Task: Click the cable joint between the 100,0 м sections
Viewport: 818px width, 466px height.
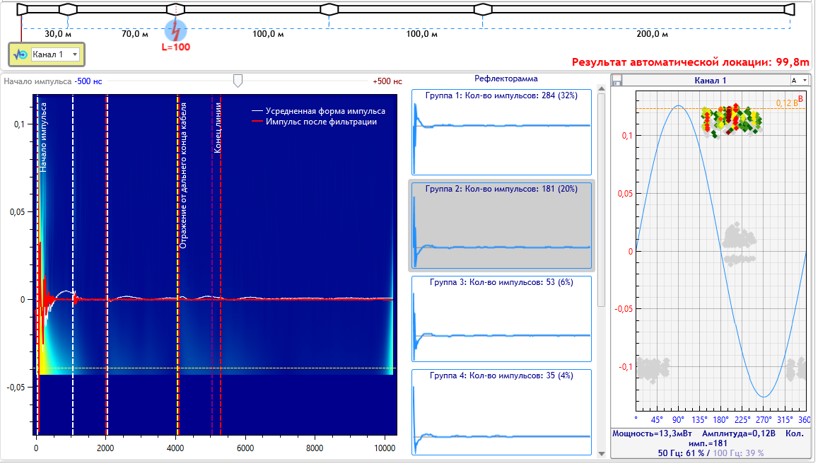Action: click(328, 9)
